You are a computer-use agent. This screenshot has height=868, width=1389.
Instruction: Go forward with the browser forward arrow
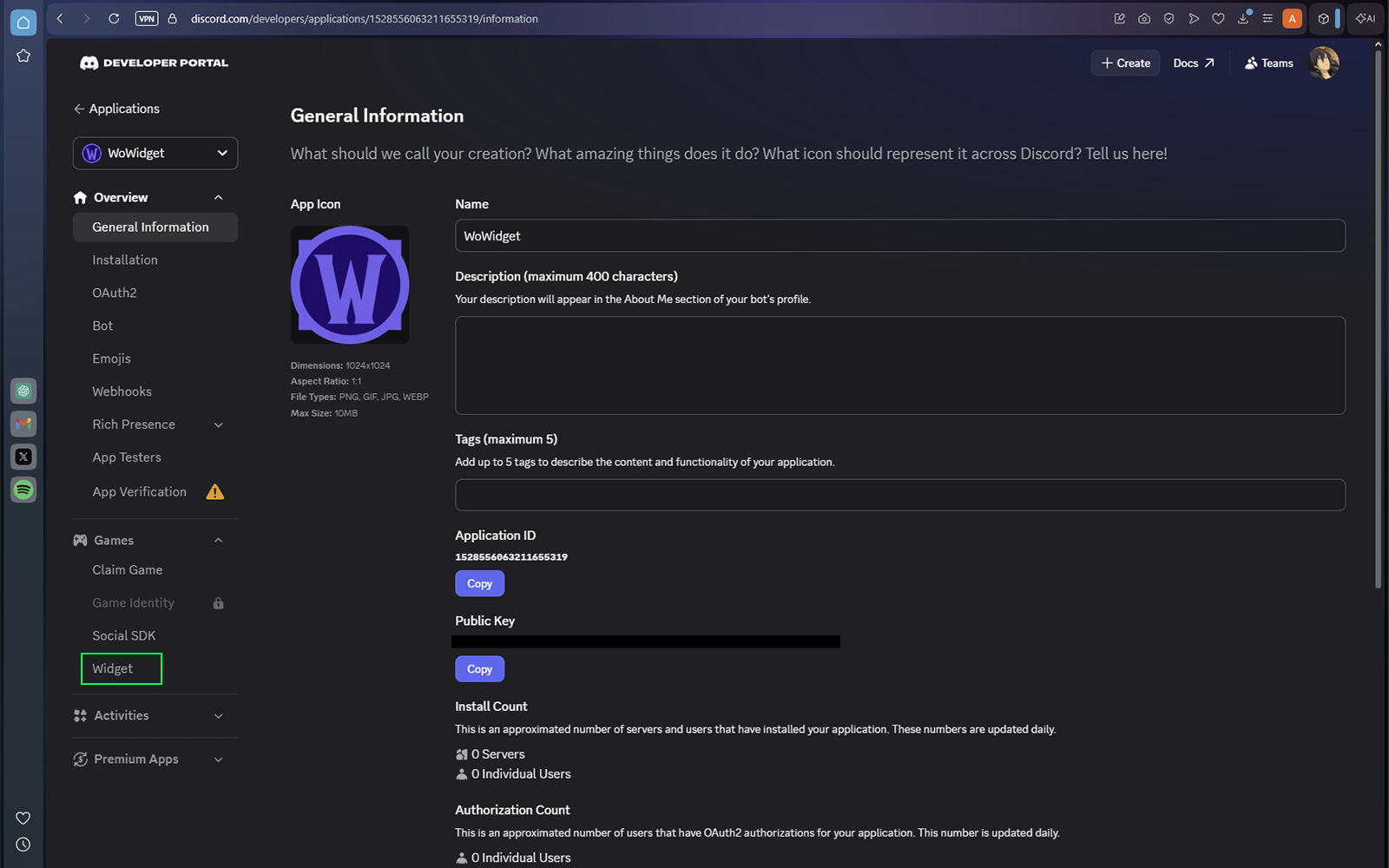(x=86, y=18)
